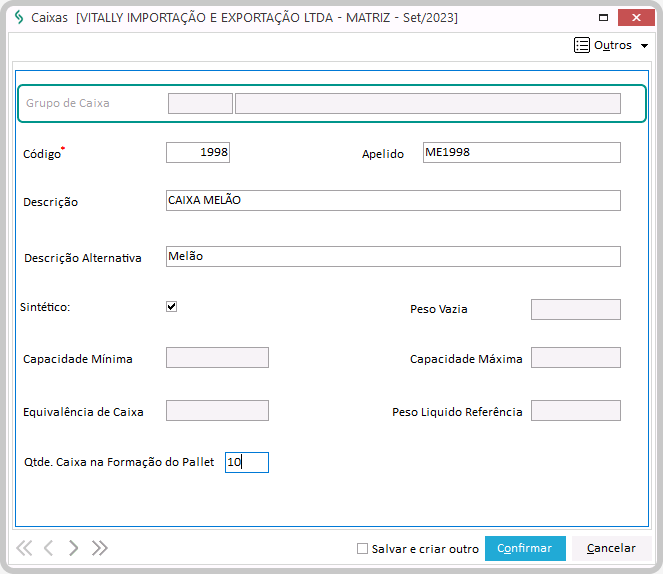Click the Peso Liquido Referência label
Viewport: 663px width, 574px height.
(x=457, y=412)
